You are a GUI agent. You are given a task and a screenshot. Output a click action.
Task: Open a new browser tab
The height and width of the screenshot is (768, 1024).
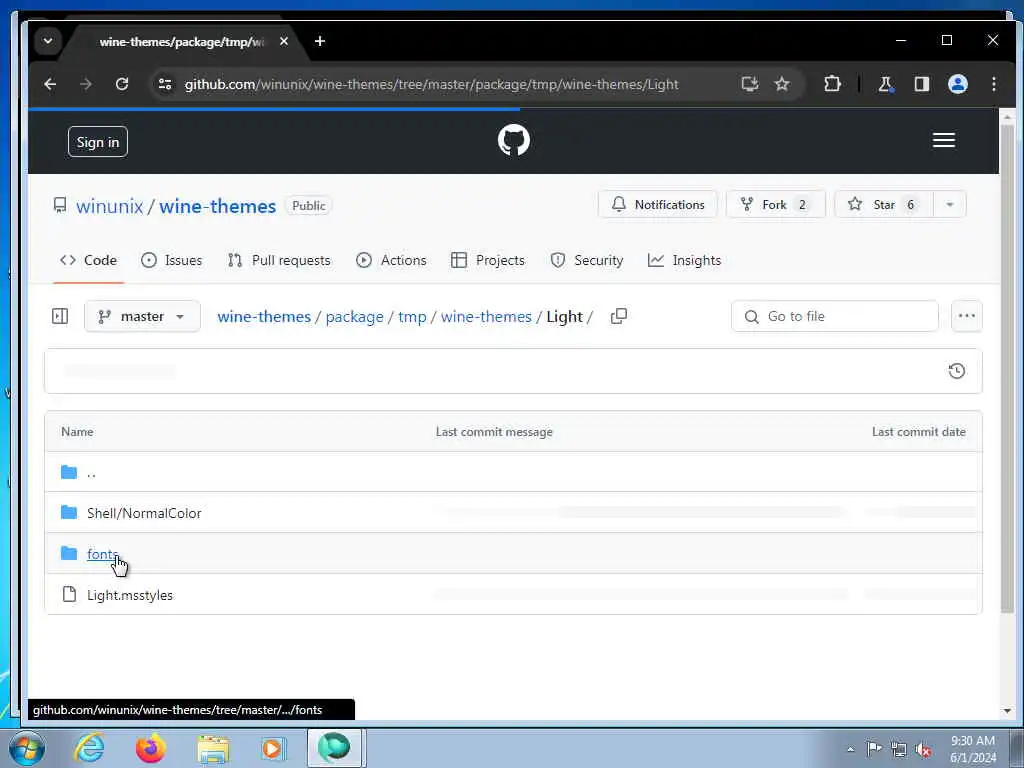coord(319,41)
